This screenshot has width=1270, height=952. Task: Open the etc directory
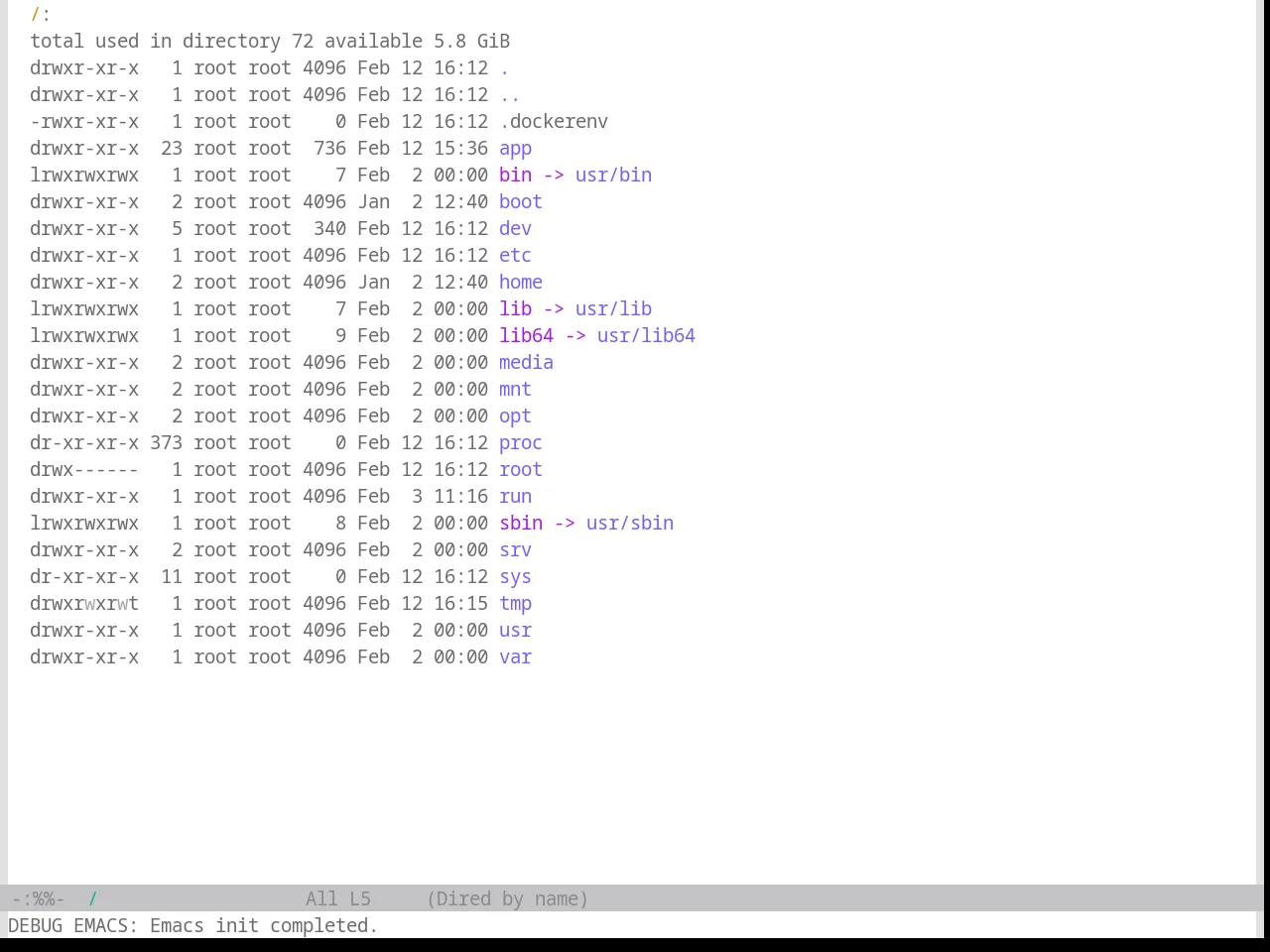(x=515, y=256)
